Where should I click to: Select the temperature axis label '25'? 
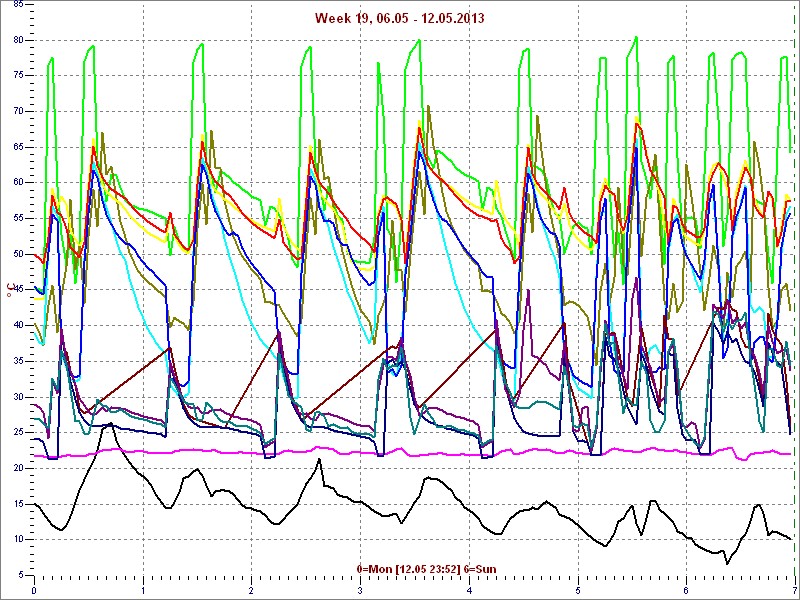coord(18,433)
